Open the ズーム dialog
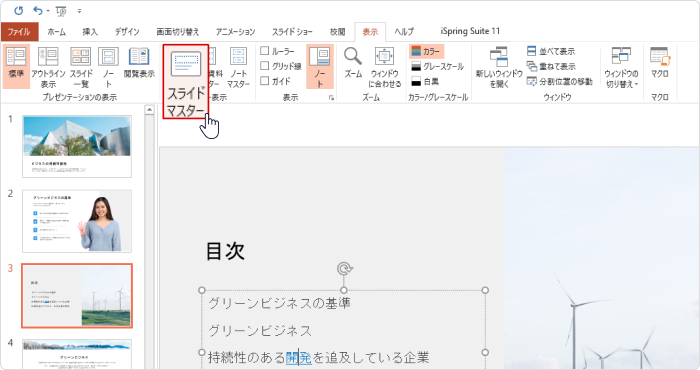 [353, 62]
